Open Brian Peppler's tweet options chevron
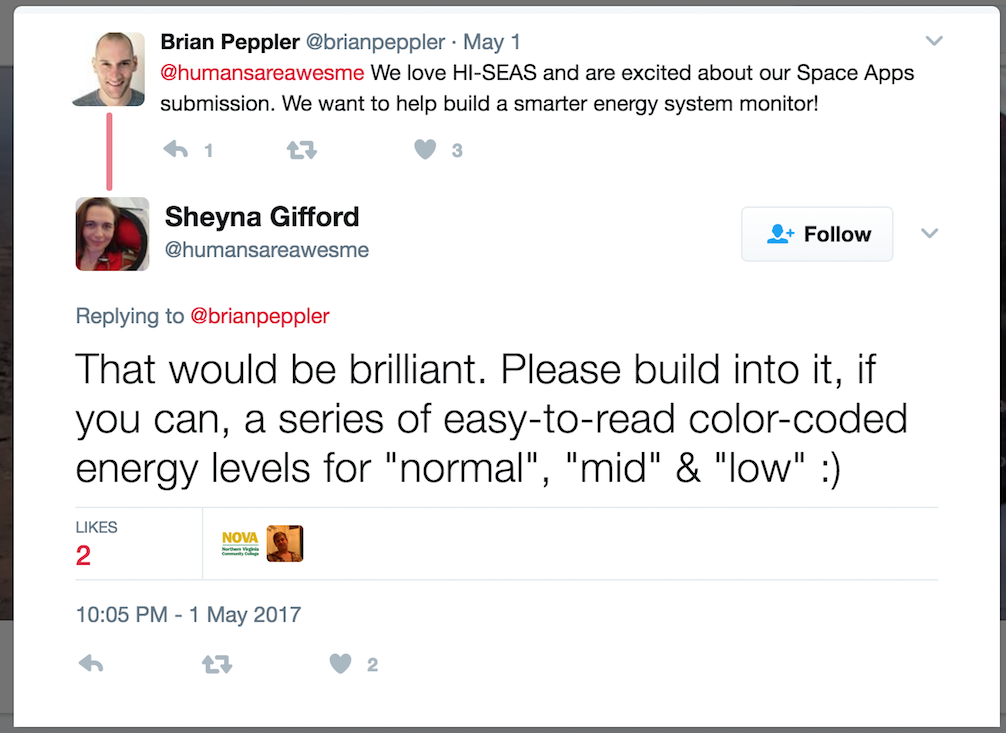The width and height of the screenshot is (1006, 733). pyautogui.click(x=934, y=41)
